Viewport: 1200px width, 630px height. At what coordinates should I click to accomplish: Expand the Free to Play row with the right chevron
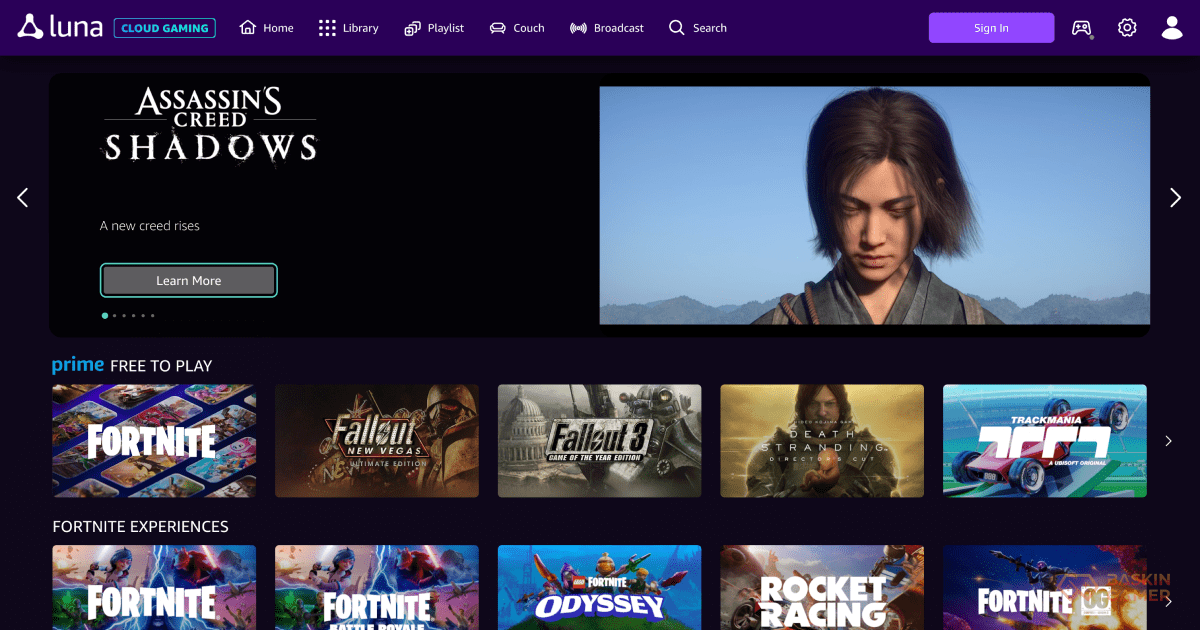(x=1168, y=441)
